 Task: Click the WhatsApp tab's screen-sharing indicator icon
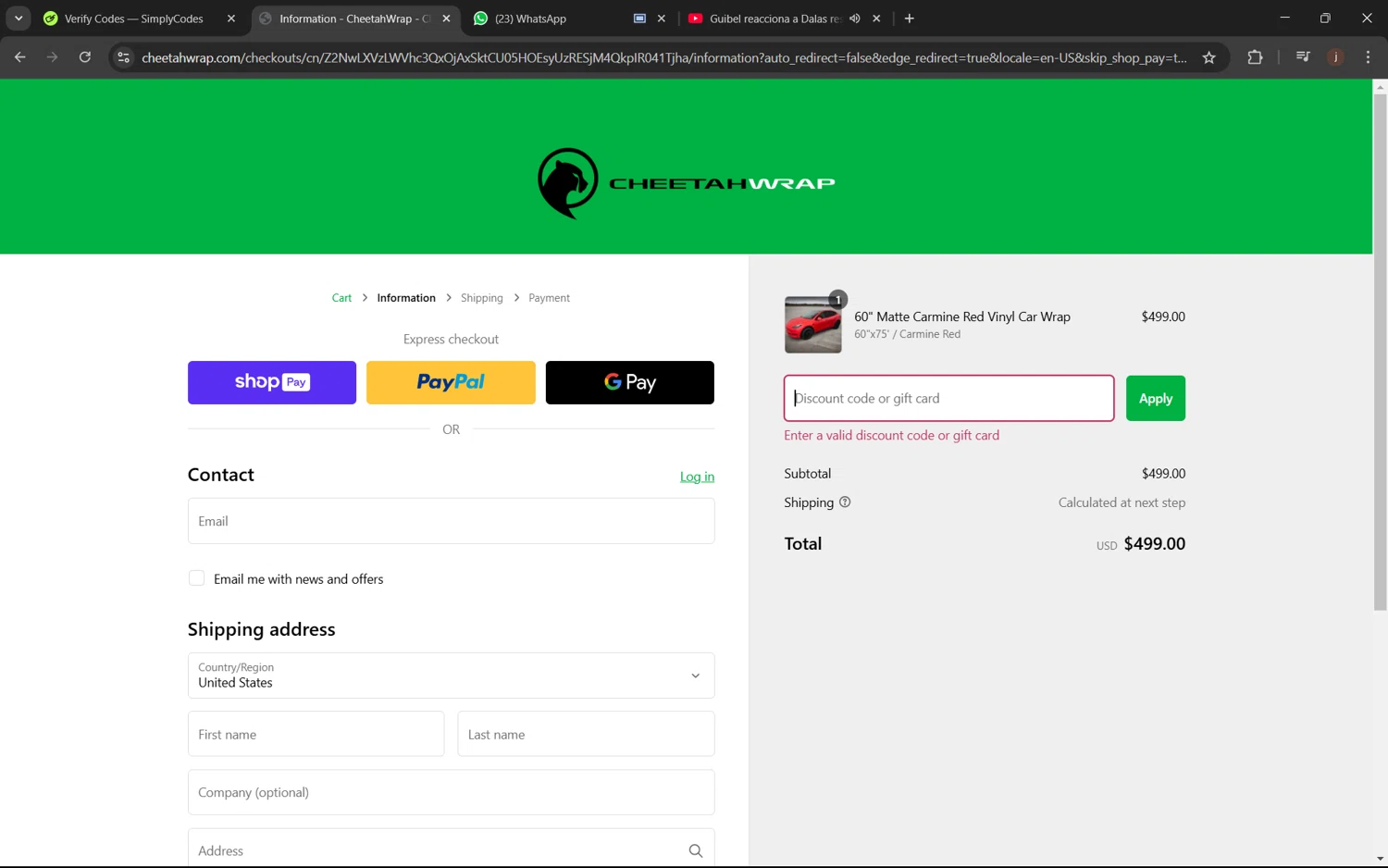(x=639, y=19)
